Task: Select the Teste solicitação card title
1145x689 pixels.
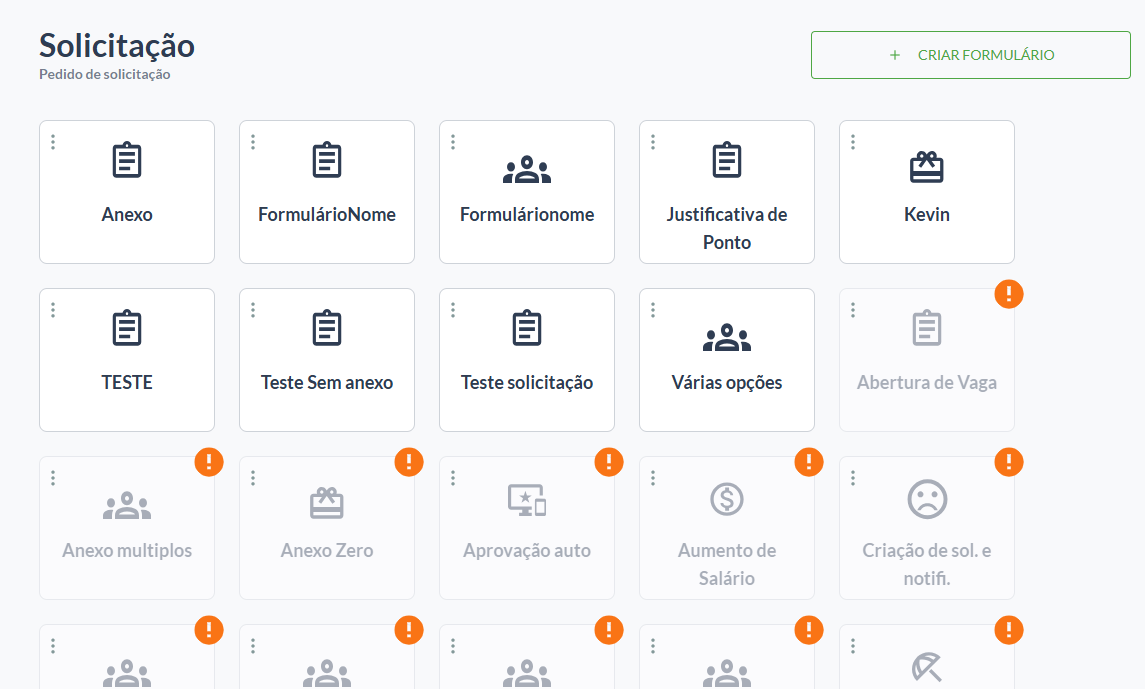Action: click(x=527, y=382)
